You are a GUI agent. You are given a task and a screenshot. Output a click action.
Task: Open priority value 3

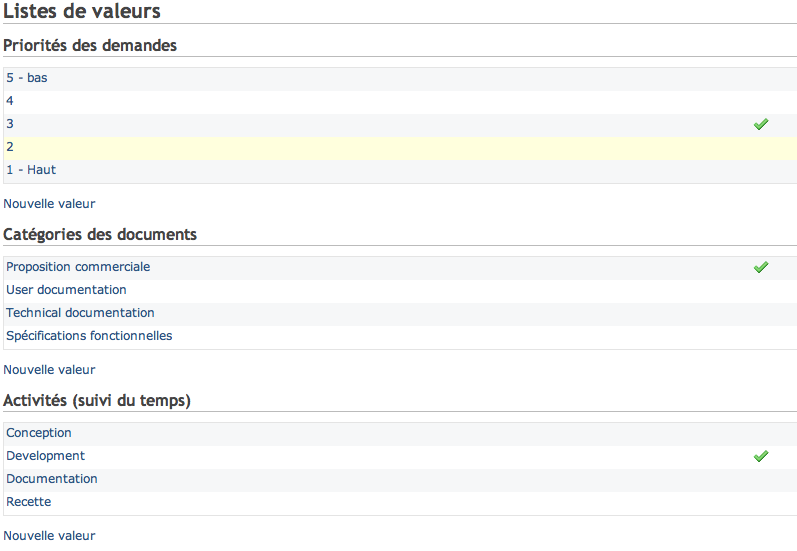pos(10,124)
